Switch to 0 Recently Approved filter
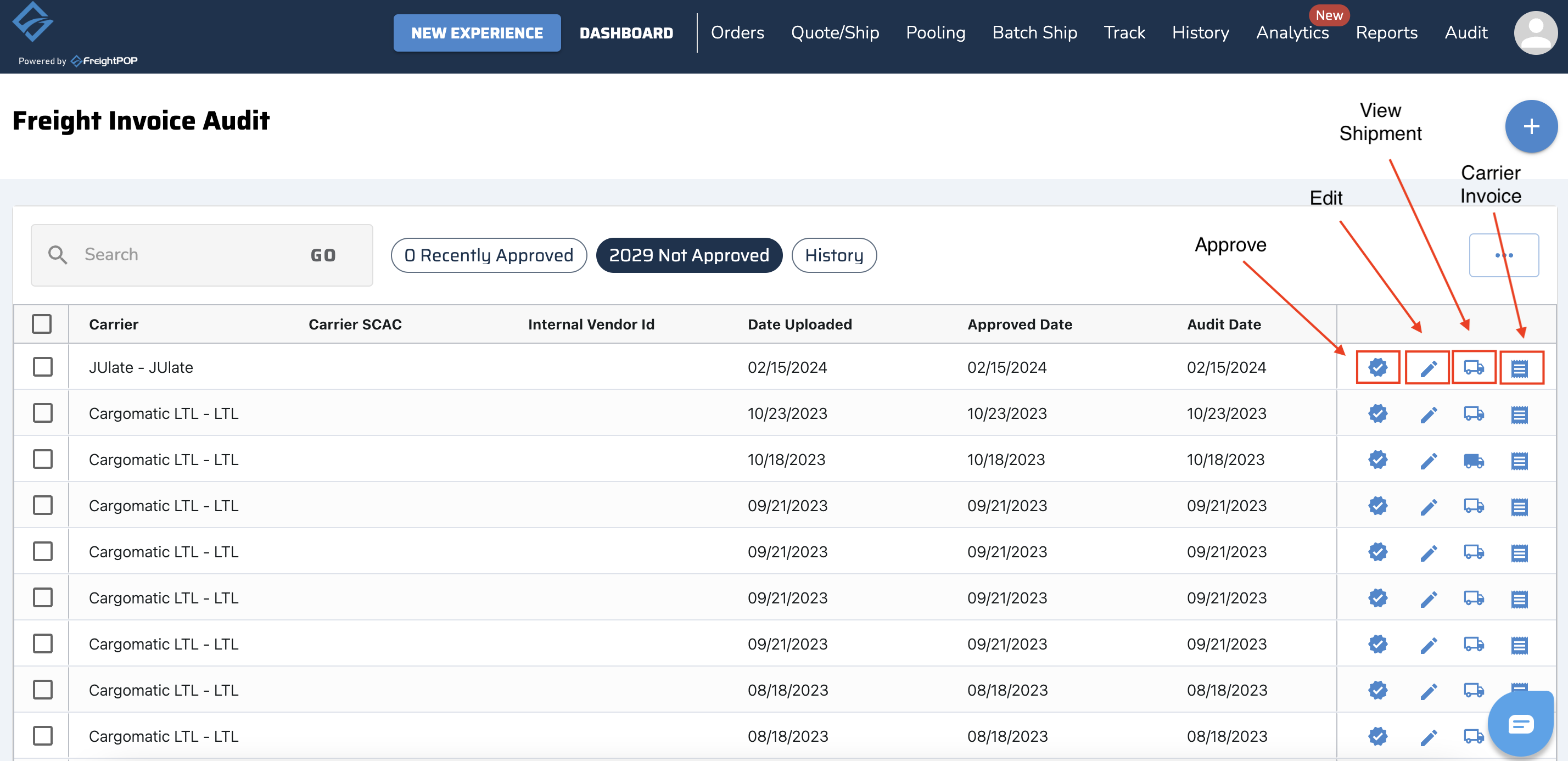Viewport: 1568px width, 761px height. [489, 255]
